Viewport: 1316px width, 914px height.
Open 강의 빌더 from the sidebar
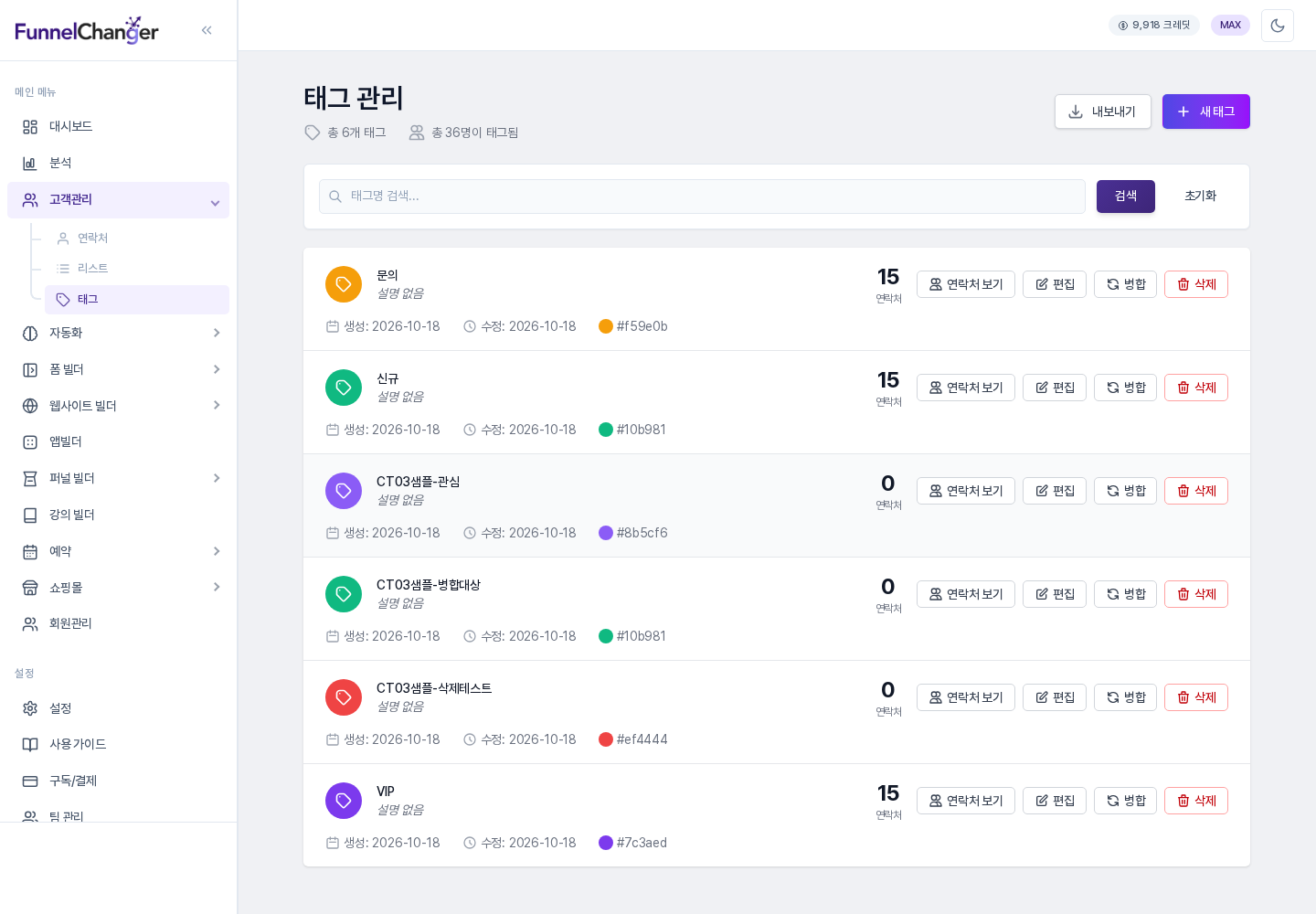point(118,515)
